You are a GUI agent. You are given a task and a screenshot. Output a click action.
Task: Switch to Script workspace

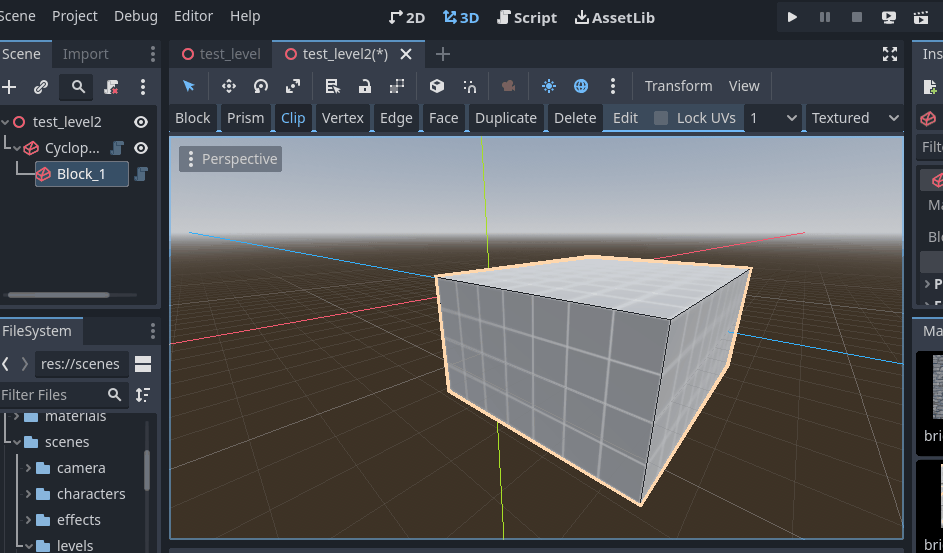click(x=527, y=17)
